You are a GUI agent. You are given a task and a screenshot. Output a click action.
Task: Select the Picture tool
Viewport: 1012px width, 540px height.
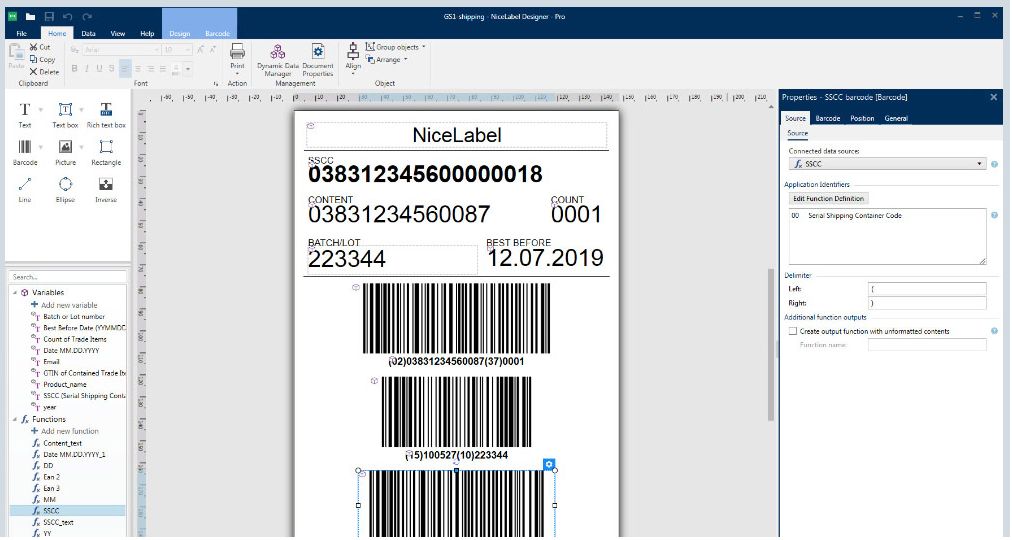pos(65,152)
